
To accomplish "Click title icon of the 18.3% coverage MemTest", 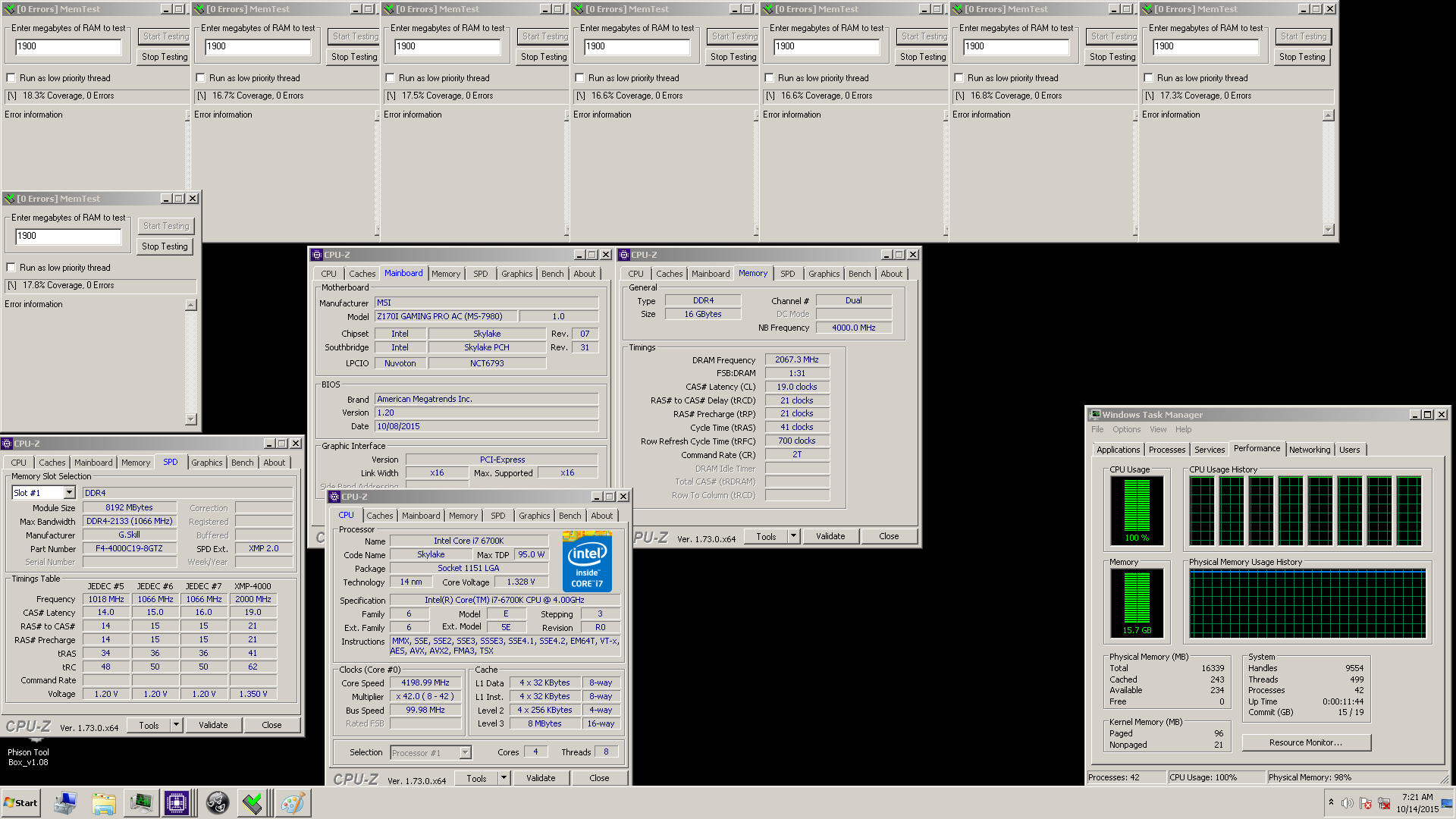I will pyautogui.click(x=9, y=9).
